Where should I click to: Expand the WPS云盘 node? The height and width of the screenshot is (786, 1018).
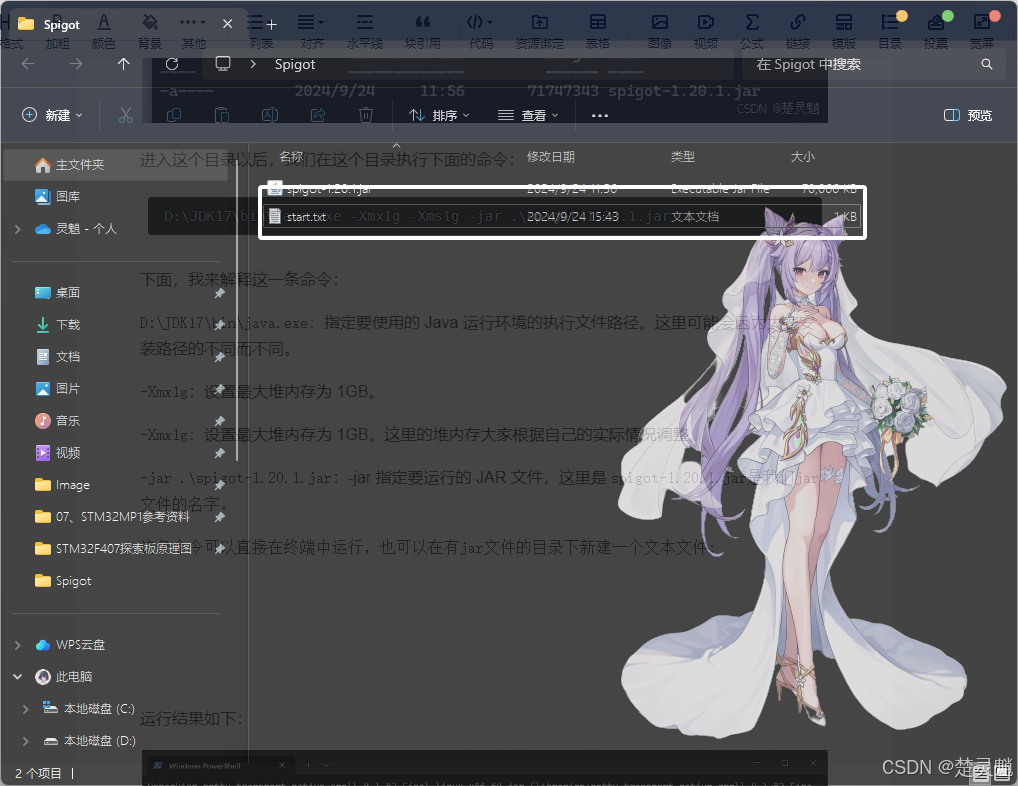click(x=18, y=645)
